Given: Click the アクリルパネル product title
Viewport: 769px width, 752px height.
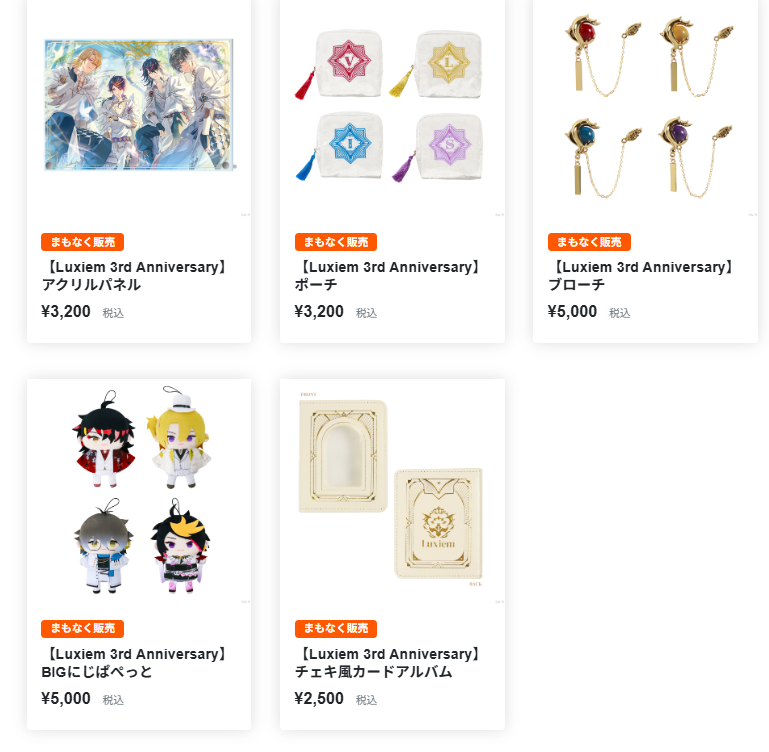Looking at the screenshot, I should 135,276.
